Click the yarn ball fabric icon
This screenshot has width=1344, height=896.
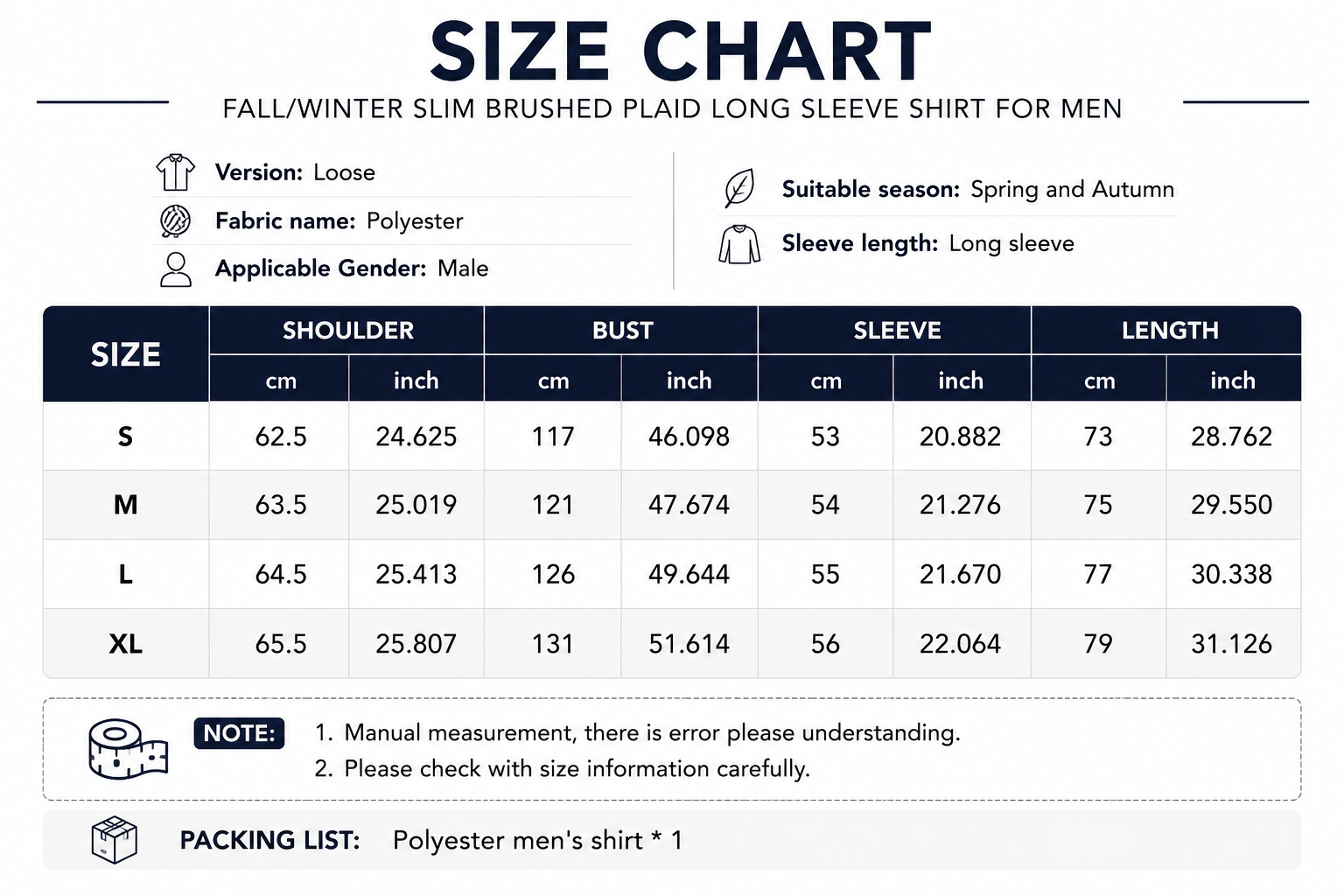coord(176,220)
